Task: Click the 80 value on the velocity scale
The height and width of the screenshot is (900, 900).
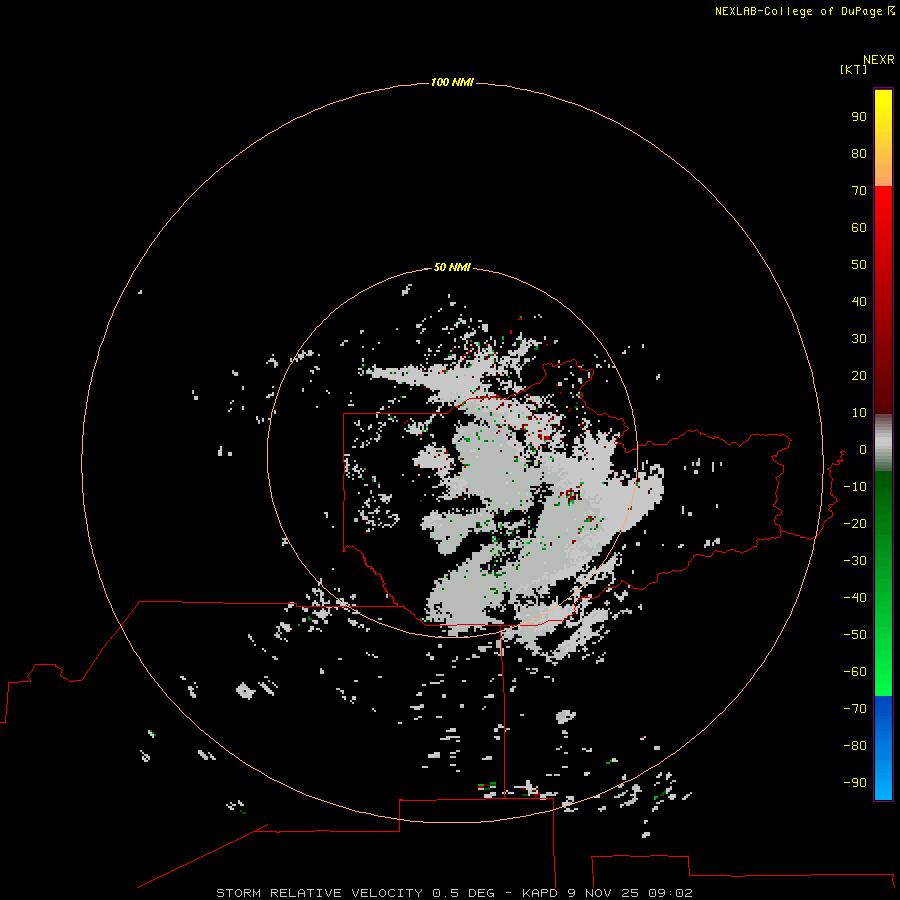Action: click(x=859, y=153)
